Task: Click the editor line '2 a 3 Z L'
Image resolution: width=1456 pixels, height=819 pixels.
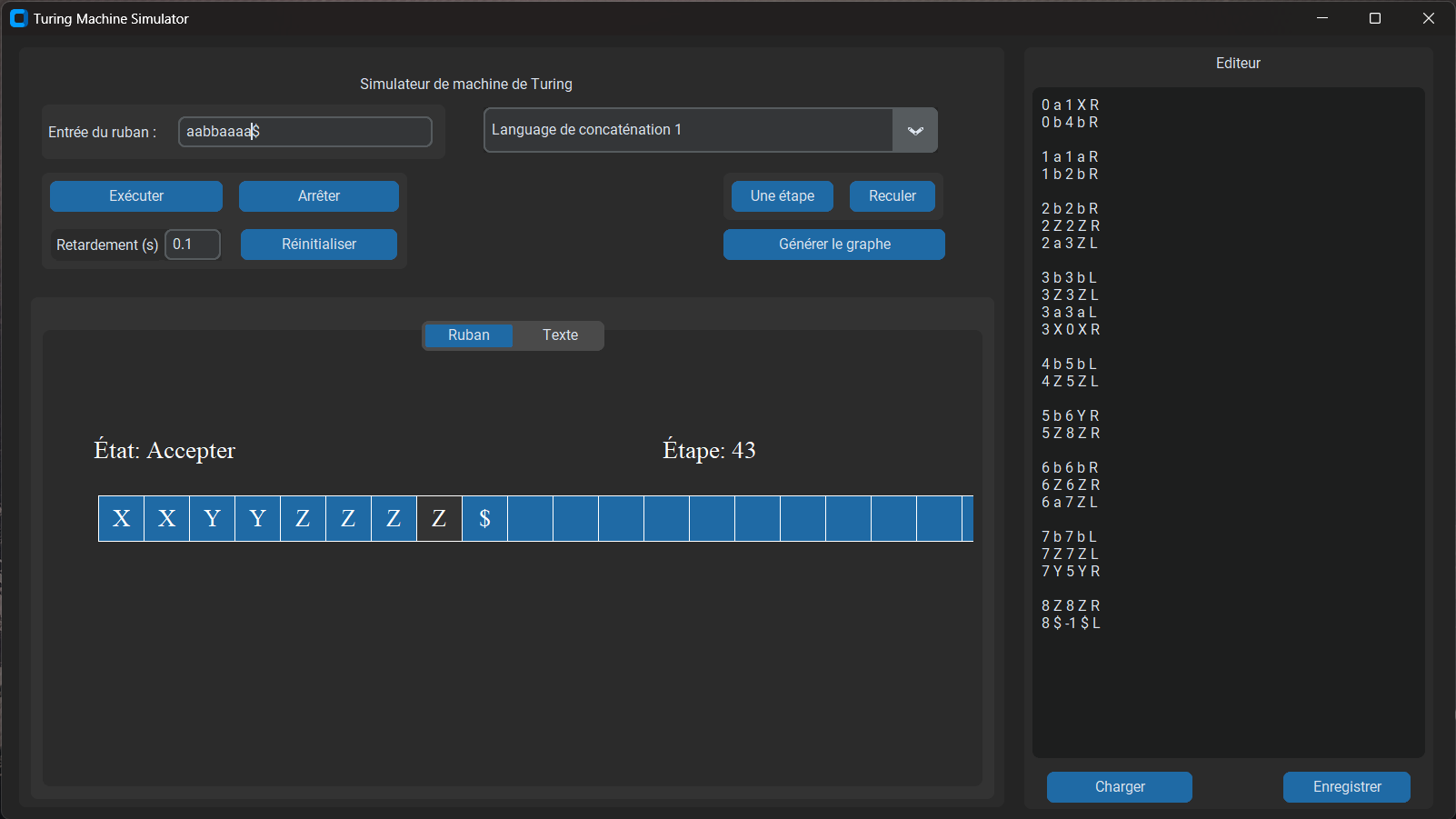Action: click(x=1070, y=244)
